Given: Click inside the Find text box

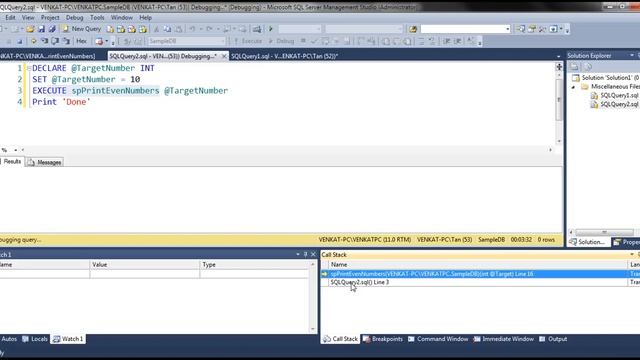Looking at the screenshot, I should point(463,29).
